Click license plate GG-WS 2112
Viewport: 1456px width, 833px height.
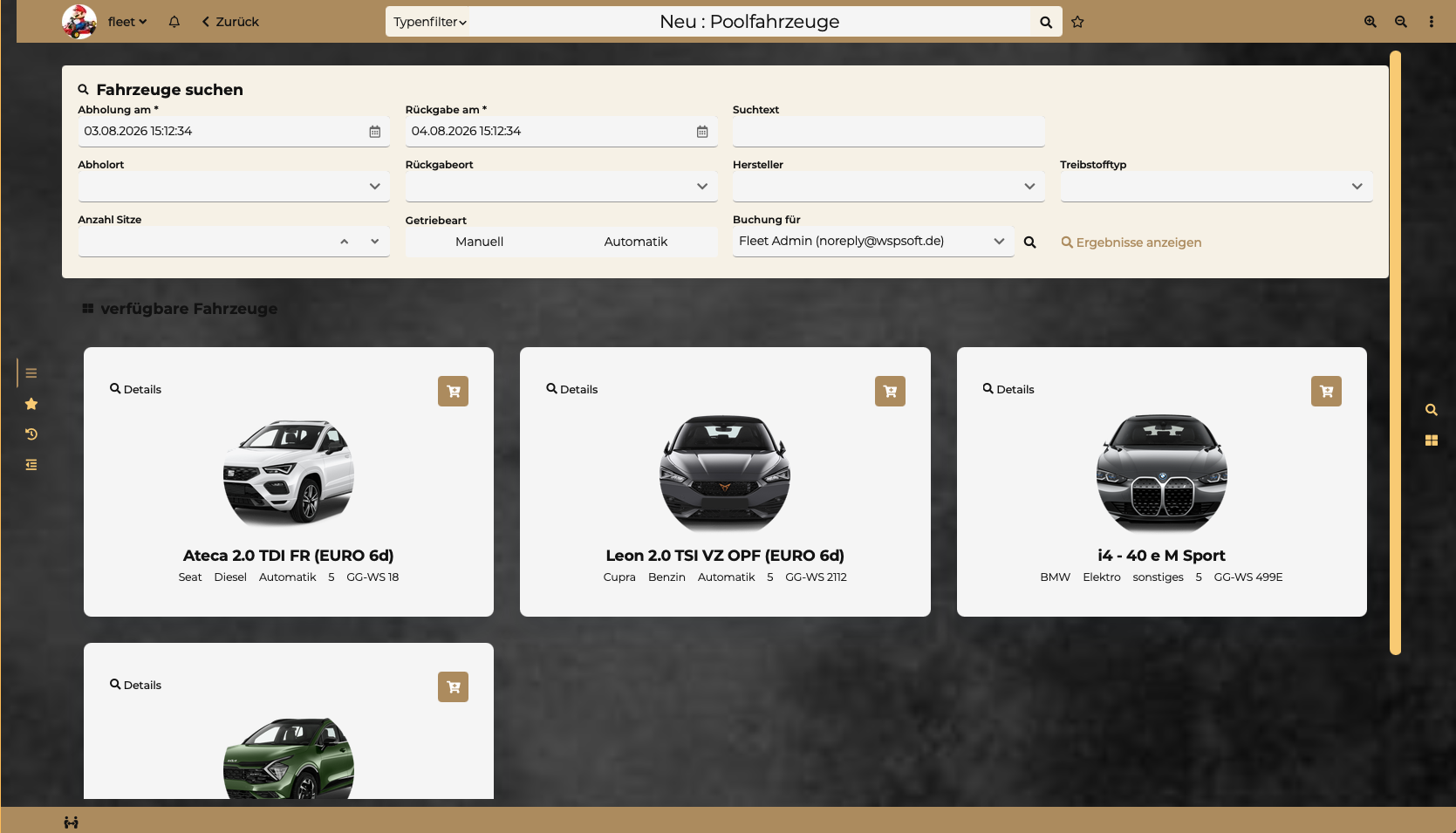[x=817, y=577]
